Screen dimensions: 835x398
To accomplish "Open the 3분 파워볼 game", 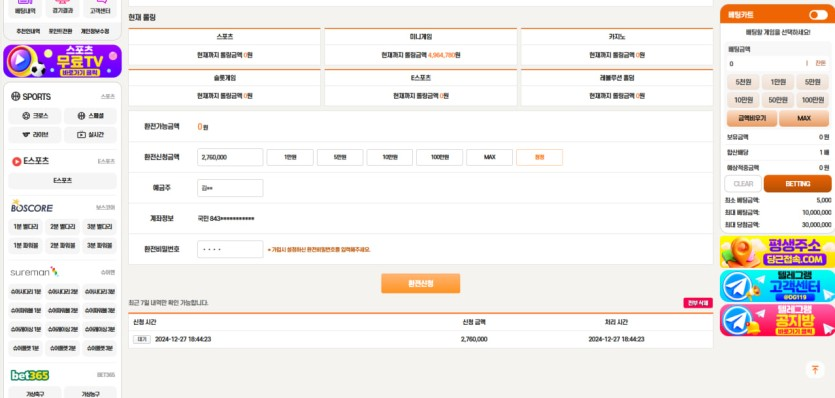I will click(x=99, y=246).
